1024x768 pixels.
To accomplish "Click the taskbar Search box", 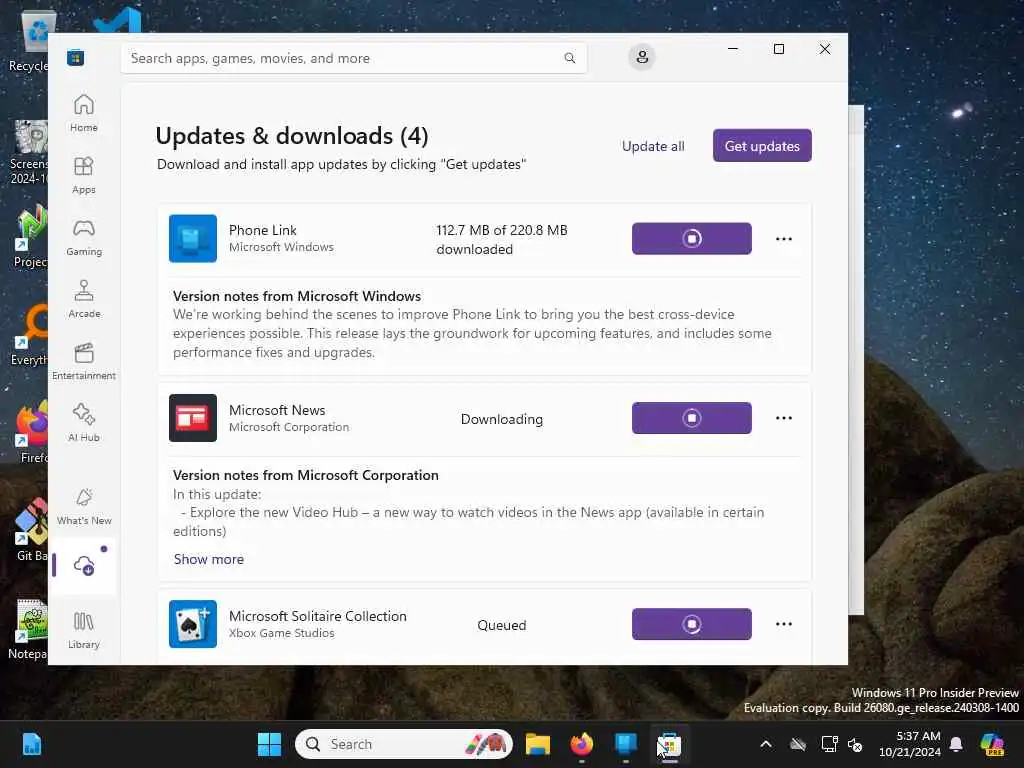I will click(404, 744).
